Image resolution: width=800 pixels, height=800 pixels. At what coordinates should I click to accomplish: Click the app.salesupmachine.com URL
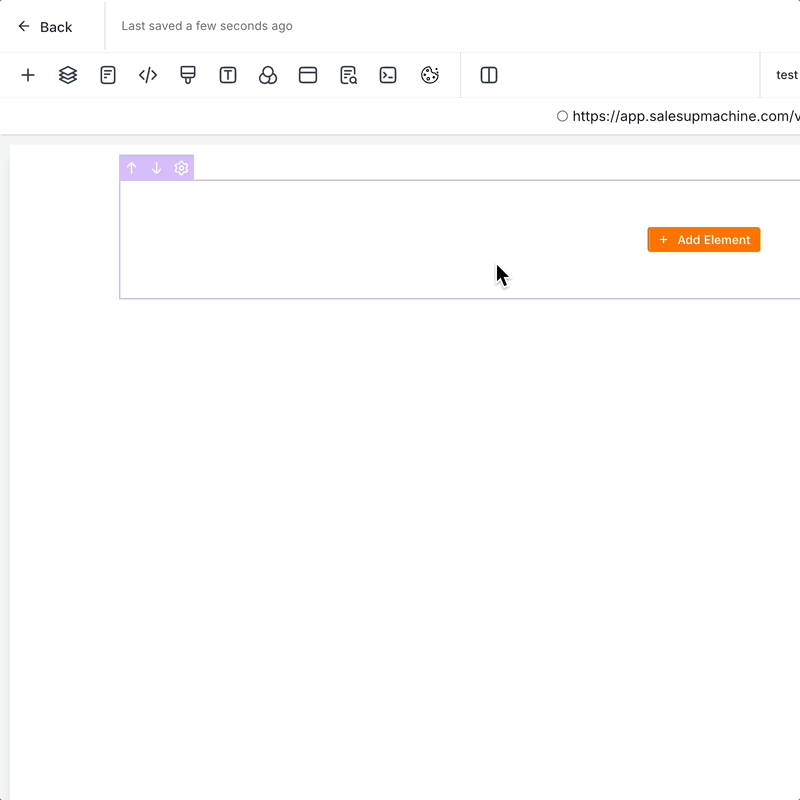(x=686, y=116)
